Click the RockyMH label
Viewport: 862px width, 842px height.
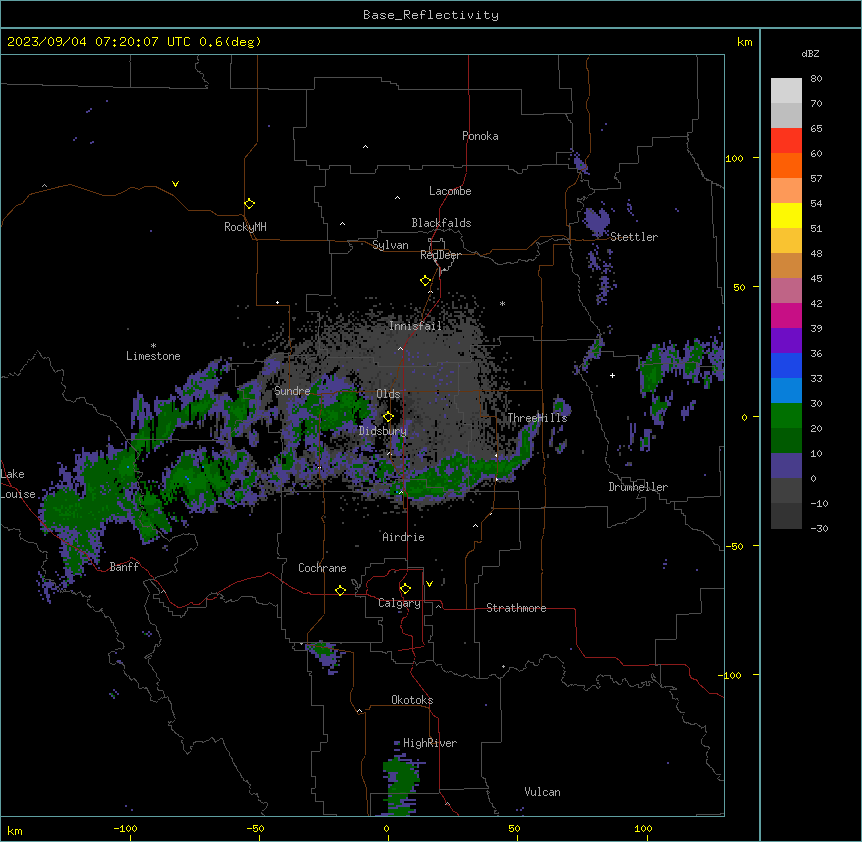click(x=245, y=227)
